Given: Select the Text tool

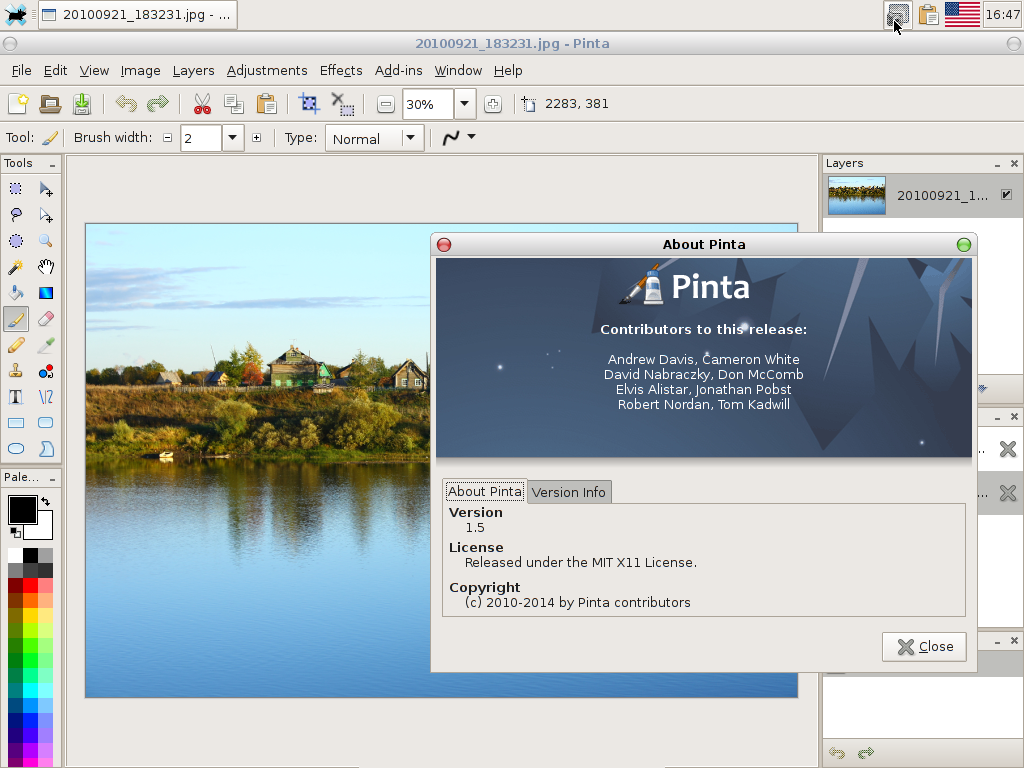Looking at the screenshot, I should [x=16, y=397].
